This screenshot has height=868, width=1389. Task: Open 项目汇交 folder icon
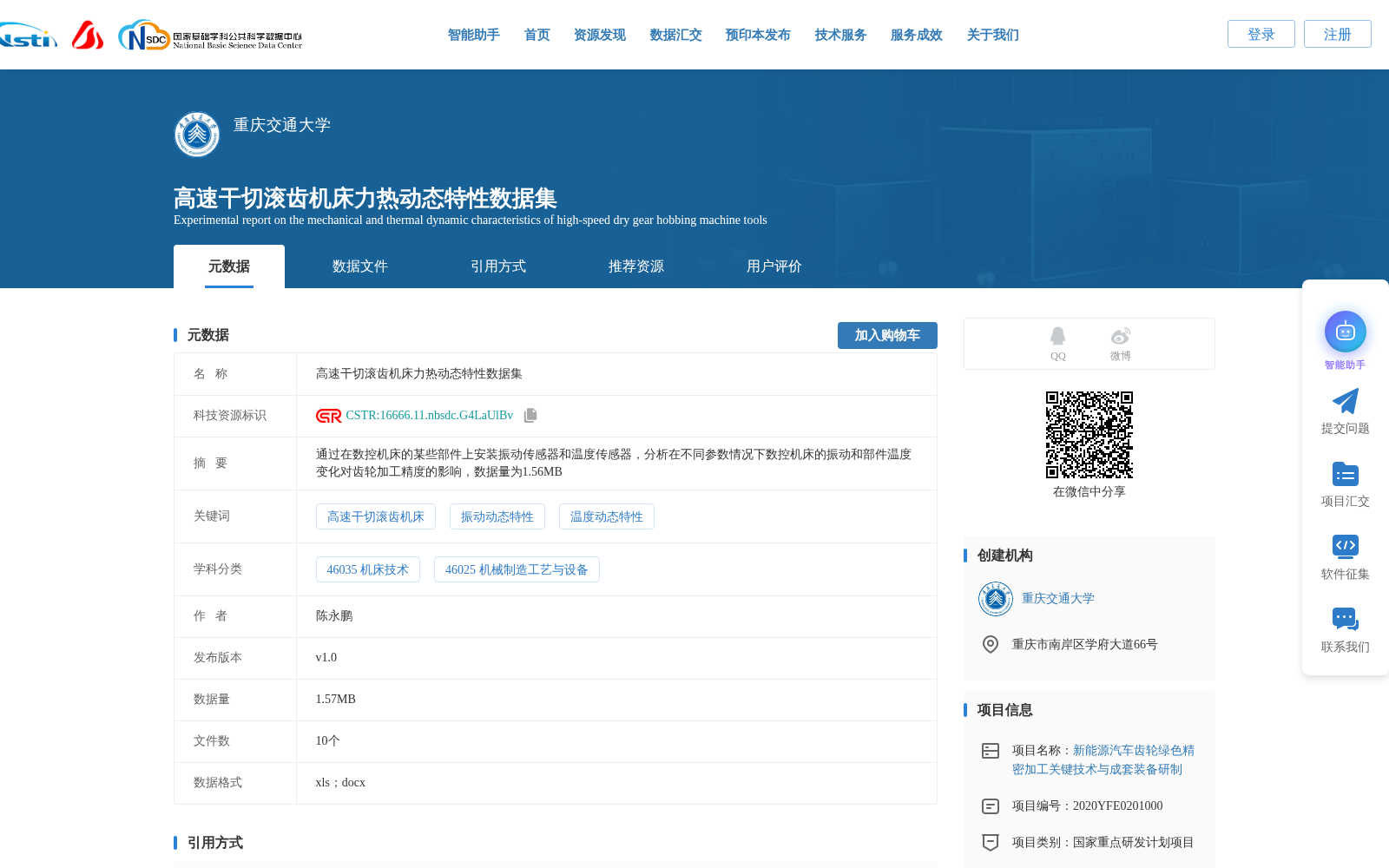click(1346, 474)
